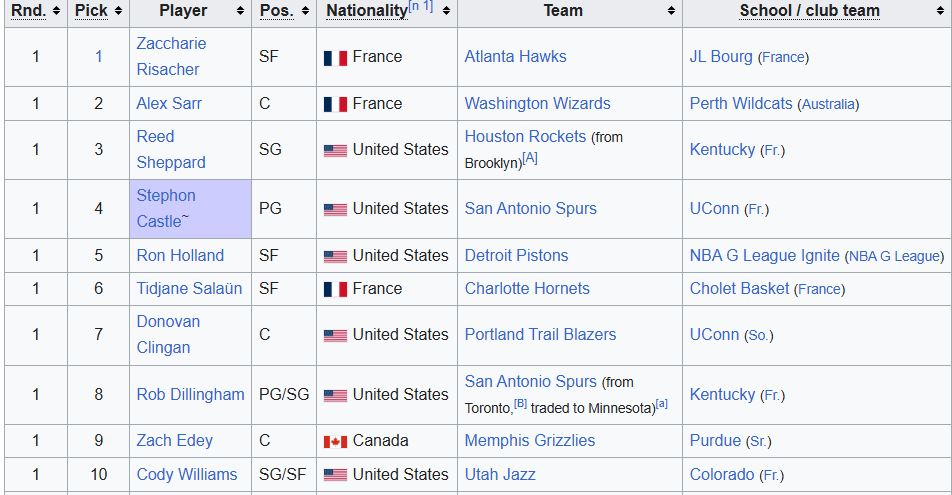Open the Atlanta Hawks team page
Screen dimensions: 952x495
pos(515,56)
